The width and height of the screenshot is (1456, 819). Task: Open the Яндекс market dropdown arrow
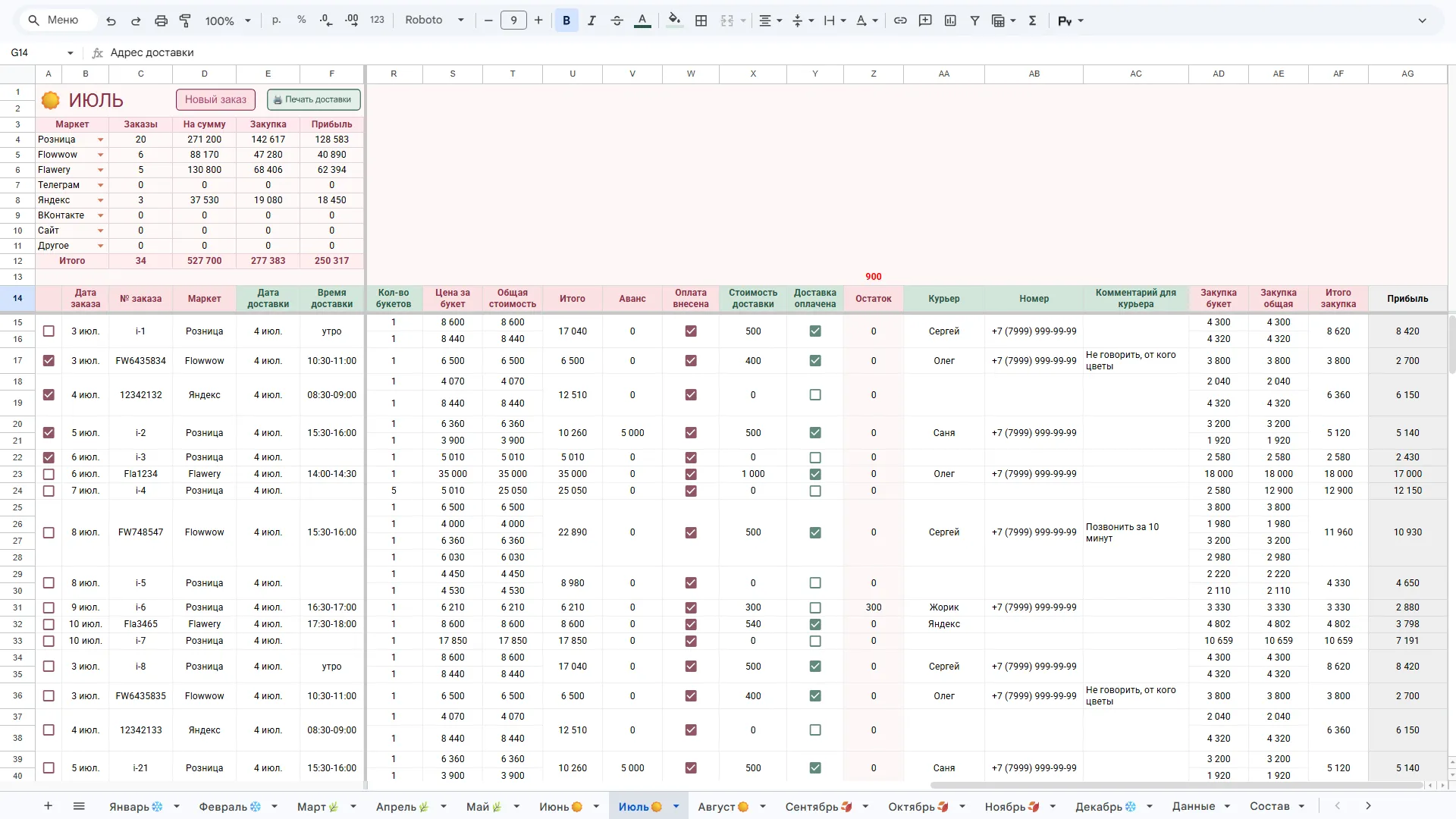pos(100,200)
